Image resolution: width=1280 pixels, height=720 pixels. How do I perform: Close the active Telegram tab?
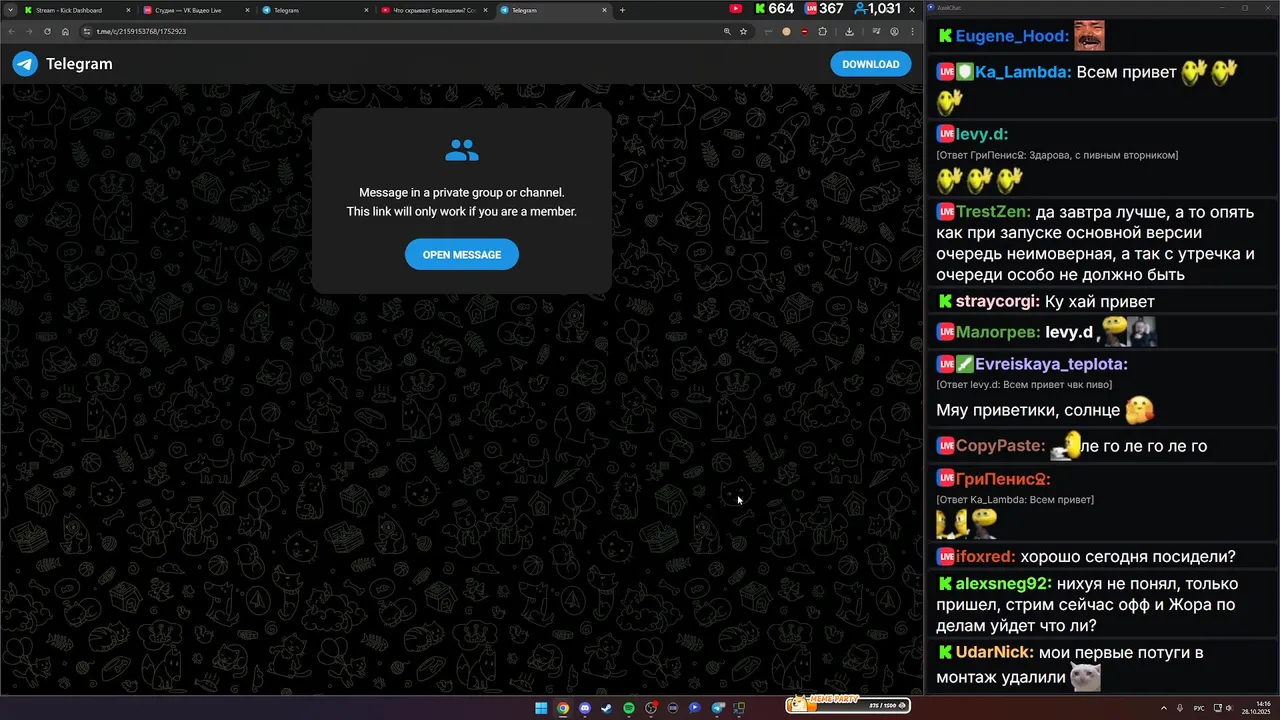point(604,10)
